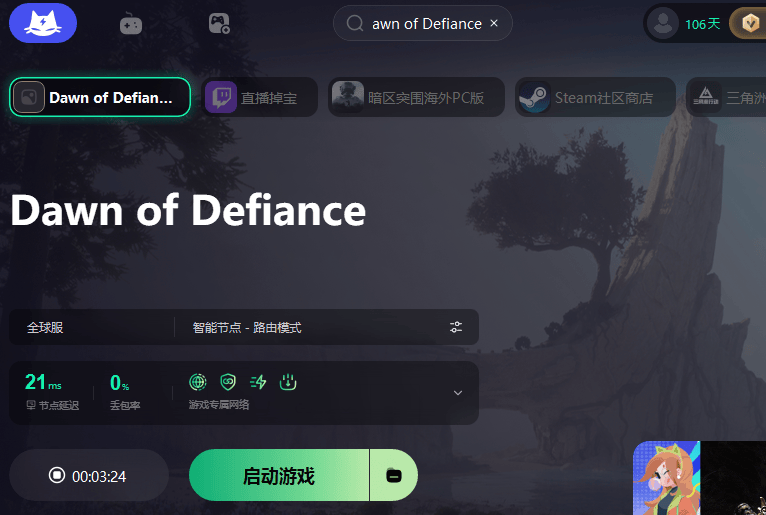Switch to the Steam社区商店 tab

[595, 98]
